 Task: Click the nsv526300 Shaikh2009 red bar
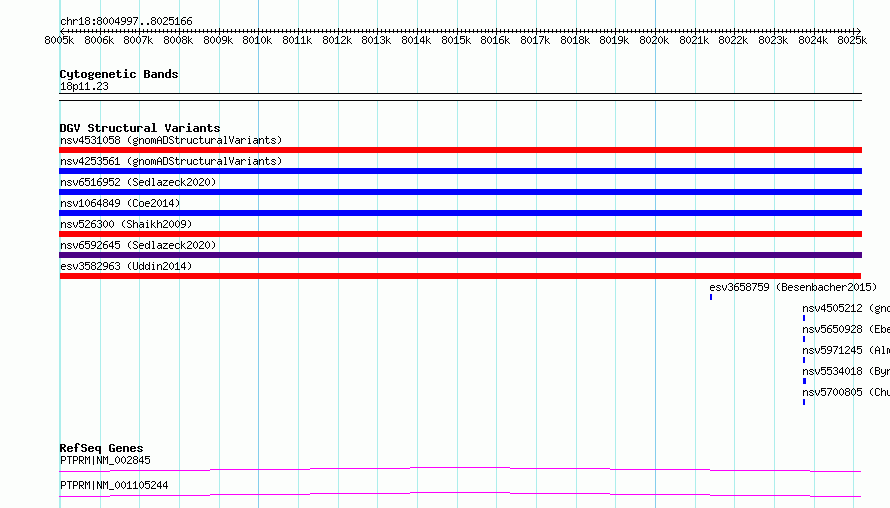coord(460,234)
